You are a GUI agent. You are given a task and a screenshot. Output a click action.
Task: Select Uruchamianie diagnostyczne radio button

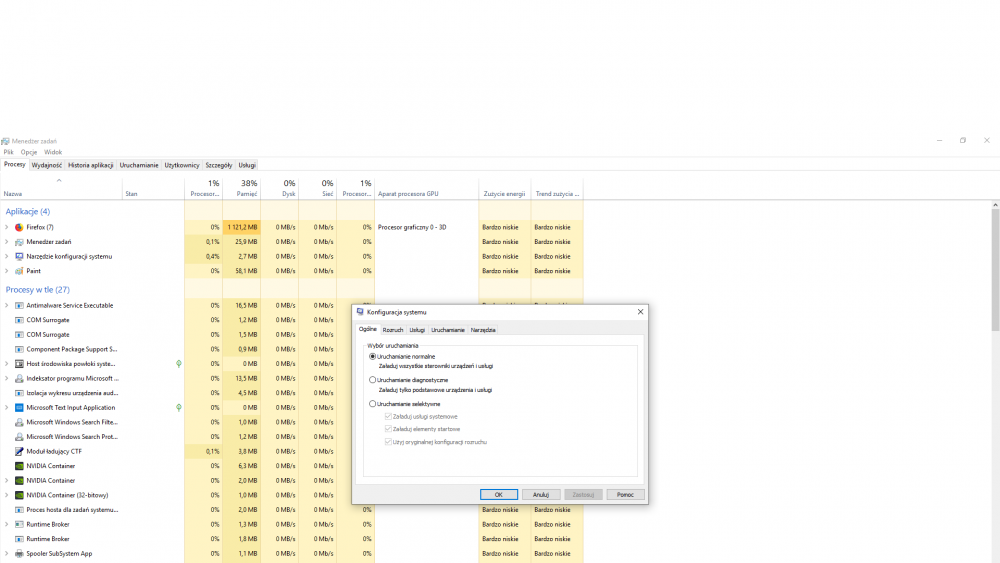pos(372,380)
